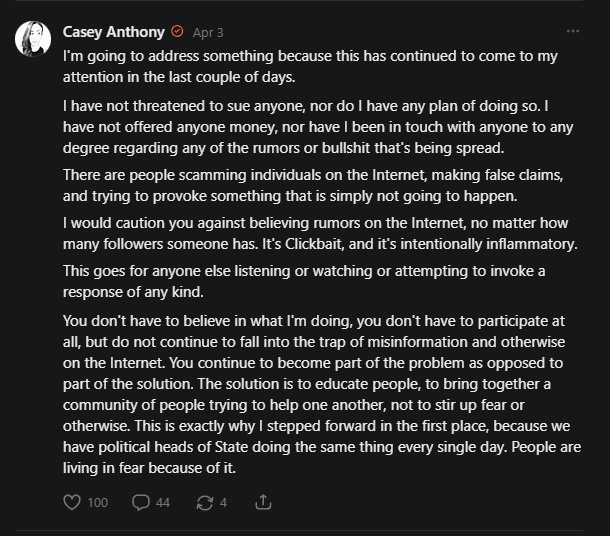Like the post with the heart icon
The width and height of the screenshot is (610, 536).
[x=72, y=502]
